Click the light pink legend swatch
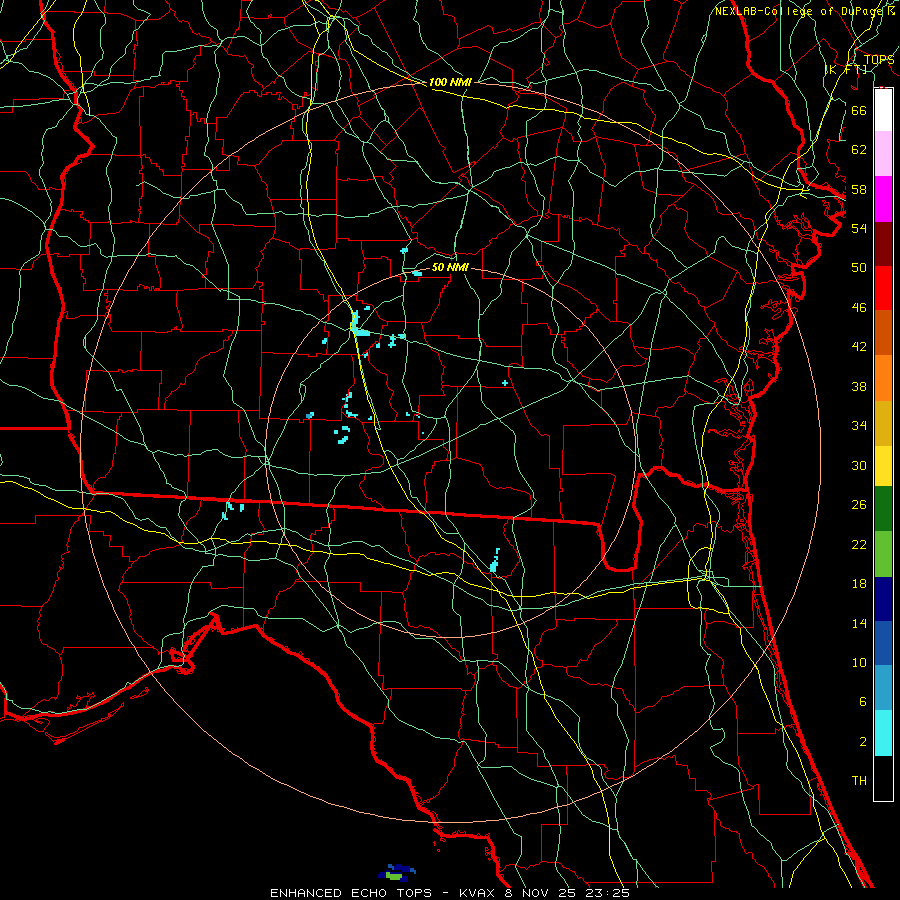 (x=883, y=154)
